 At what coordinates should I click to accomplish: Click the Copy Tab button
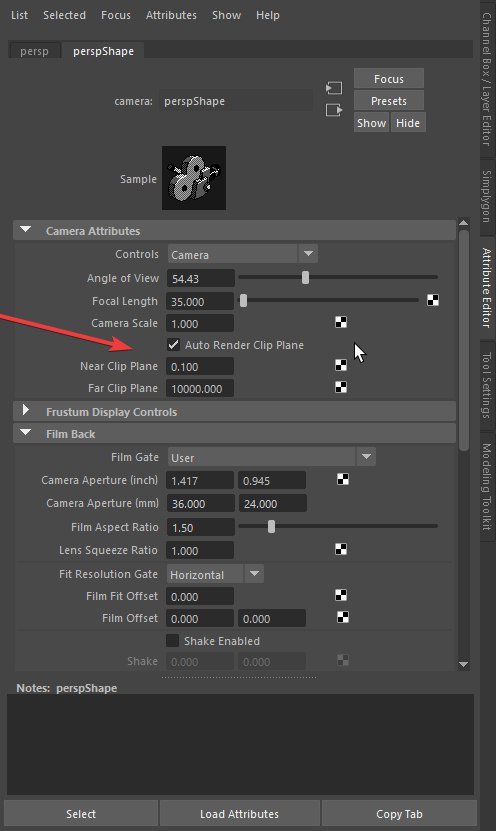400,814
